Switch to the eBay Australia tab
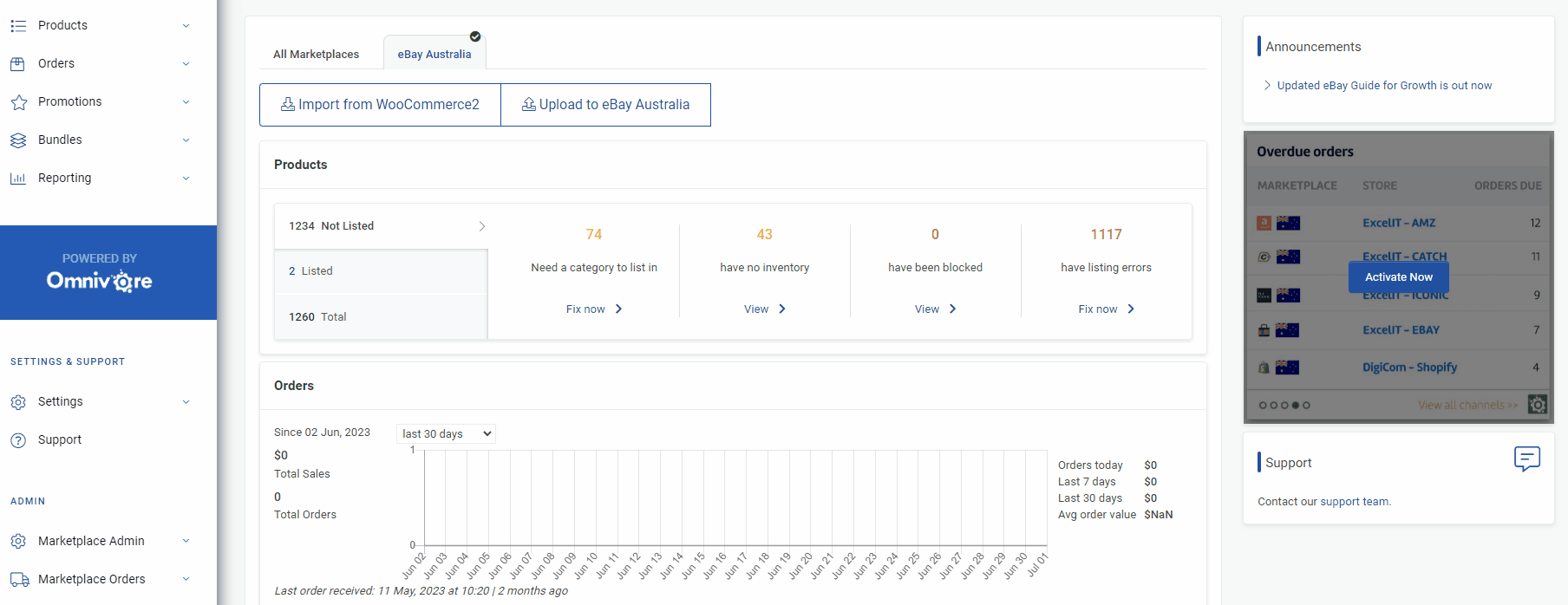Image resolution: width=1568 pixels, height=605 pixels. coord(434,54)
